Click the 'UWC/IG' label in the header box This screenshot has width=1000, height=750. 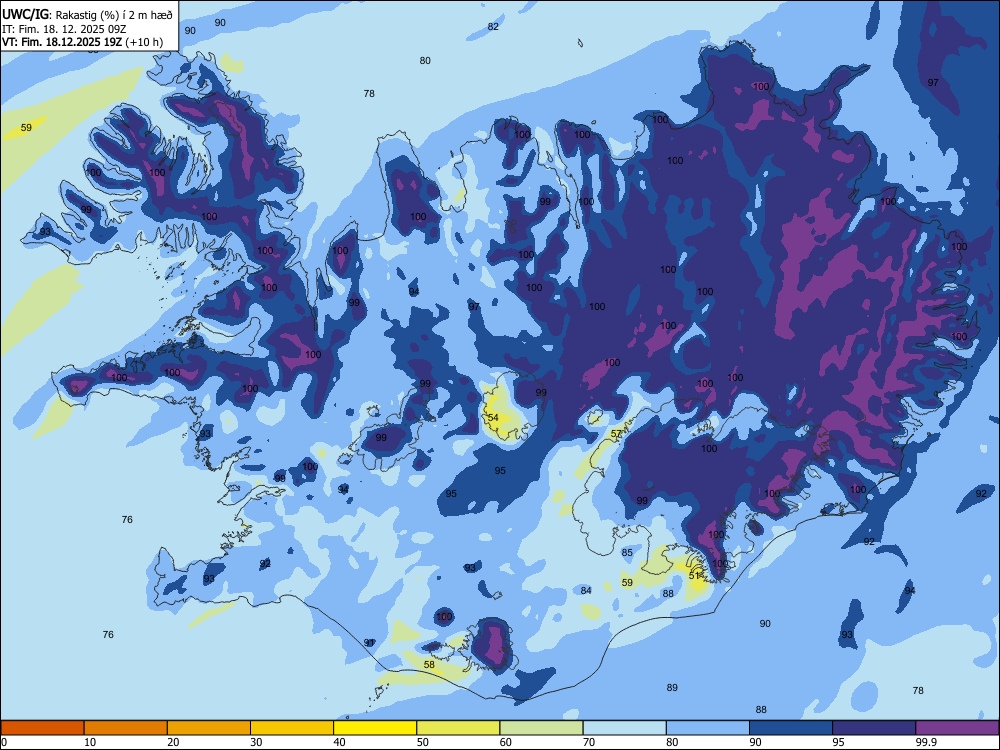pos(26,14)
